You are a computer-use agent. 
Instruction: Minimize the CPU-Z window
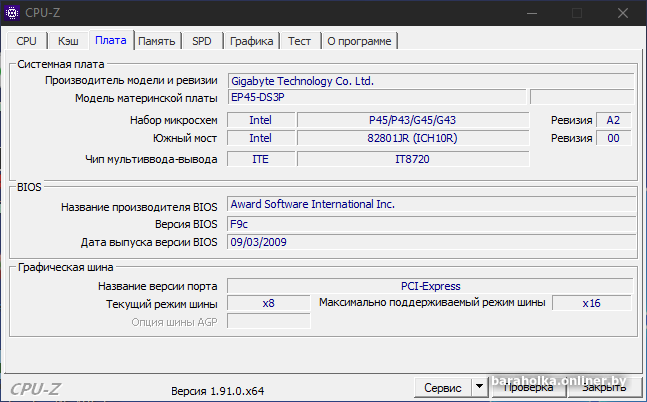532,13
